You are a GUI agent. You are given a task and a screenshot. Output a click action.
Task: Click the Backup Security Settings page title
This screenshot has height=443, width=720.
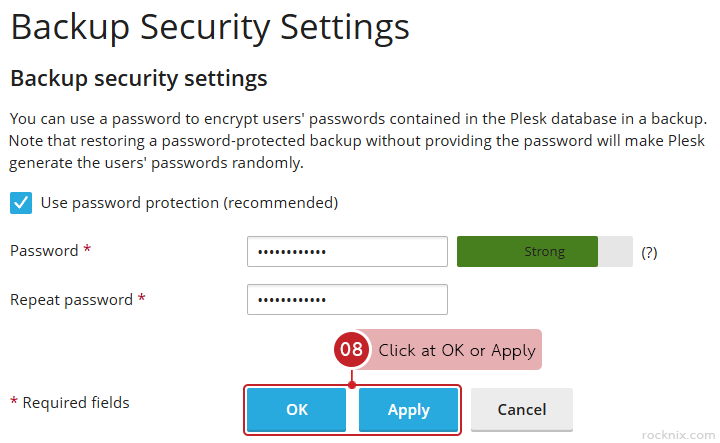coord(210,27)
